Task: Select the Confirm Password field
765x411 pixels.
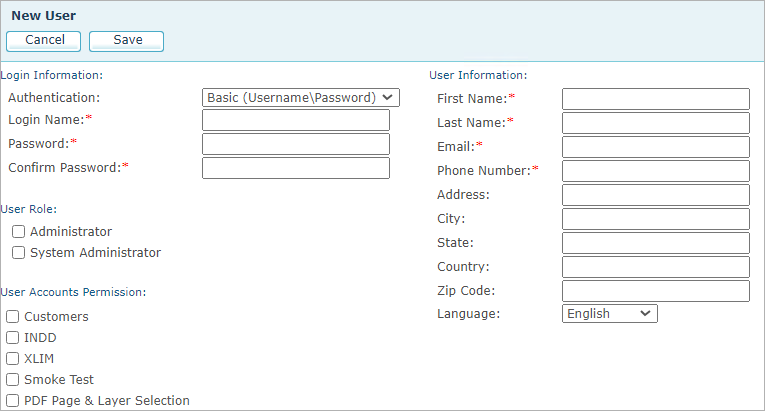Action: [x=296, y=168]
